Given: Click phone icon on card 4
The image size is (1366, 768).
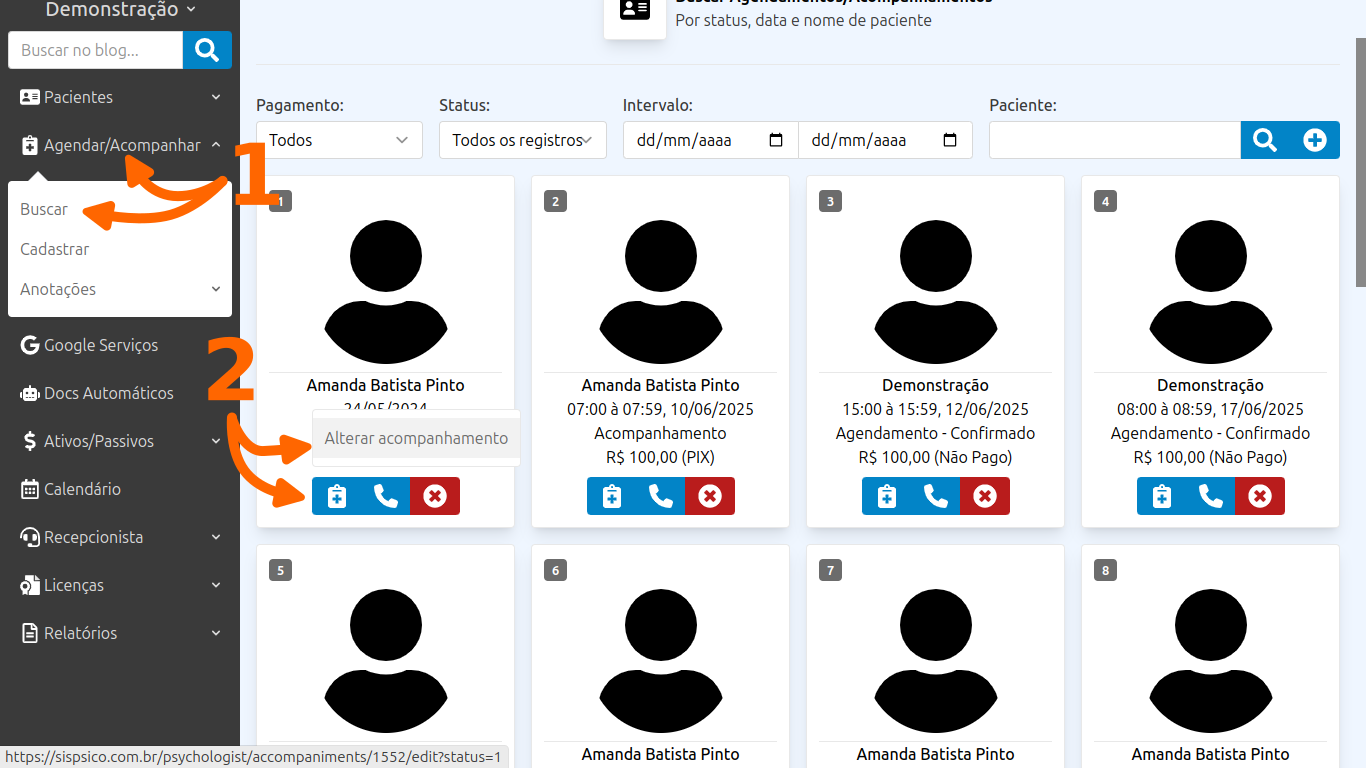Looking at the screenshot, I should tap(1210, 496).
